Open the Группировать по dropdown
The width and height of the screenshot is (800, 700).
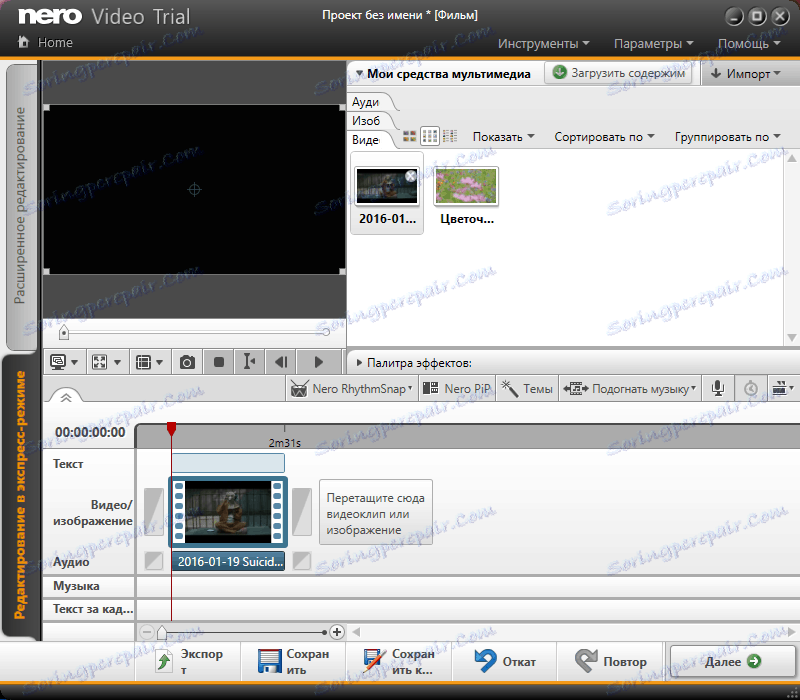point(728,137)
